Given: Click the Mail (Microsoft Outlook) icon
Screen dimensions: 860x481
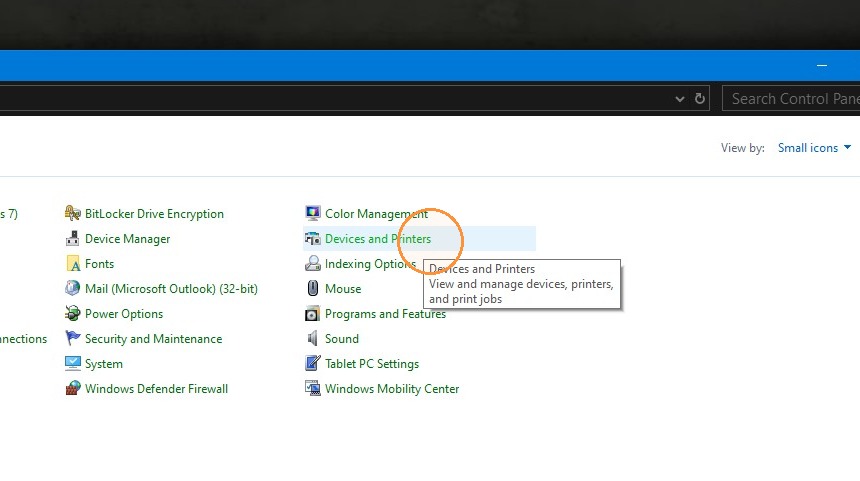Looking at the screenshot, I should pos(72,288).
